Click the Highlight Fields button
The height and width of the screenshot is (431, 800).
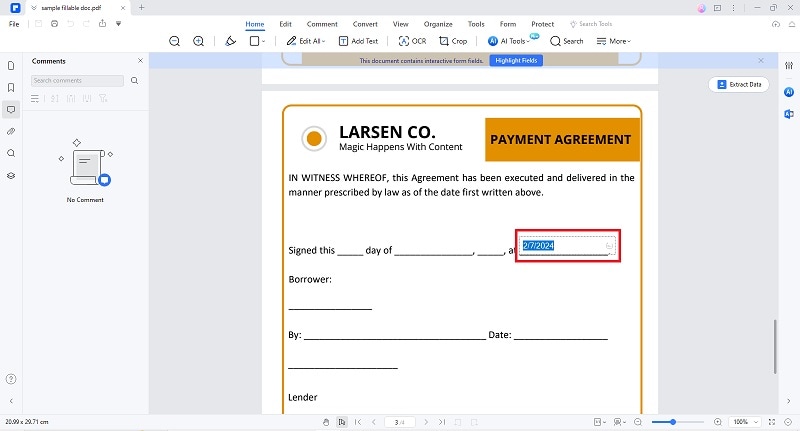pyautogui.click(x=516, y=60)
